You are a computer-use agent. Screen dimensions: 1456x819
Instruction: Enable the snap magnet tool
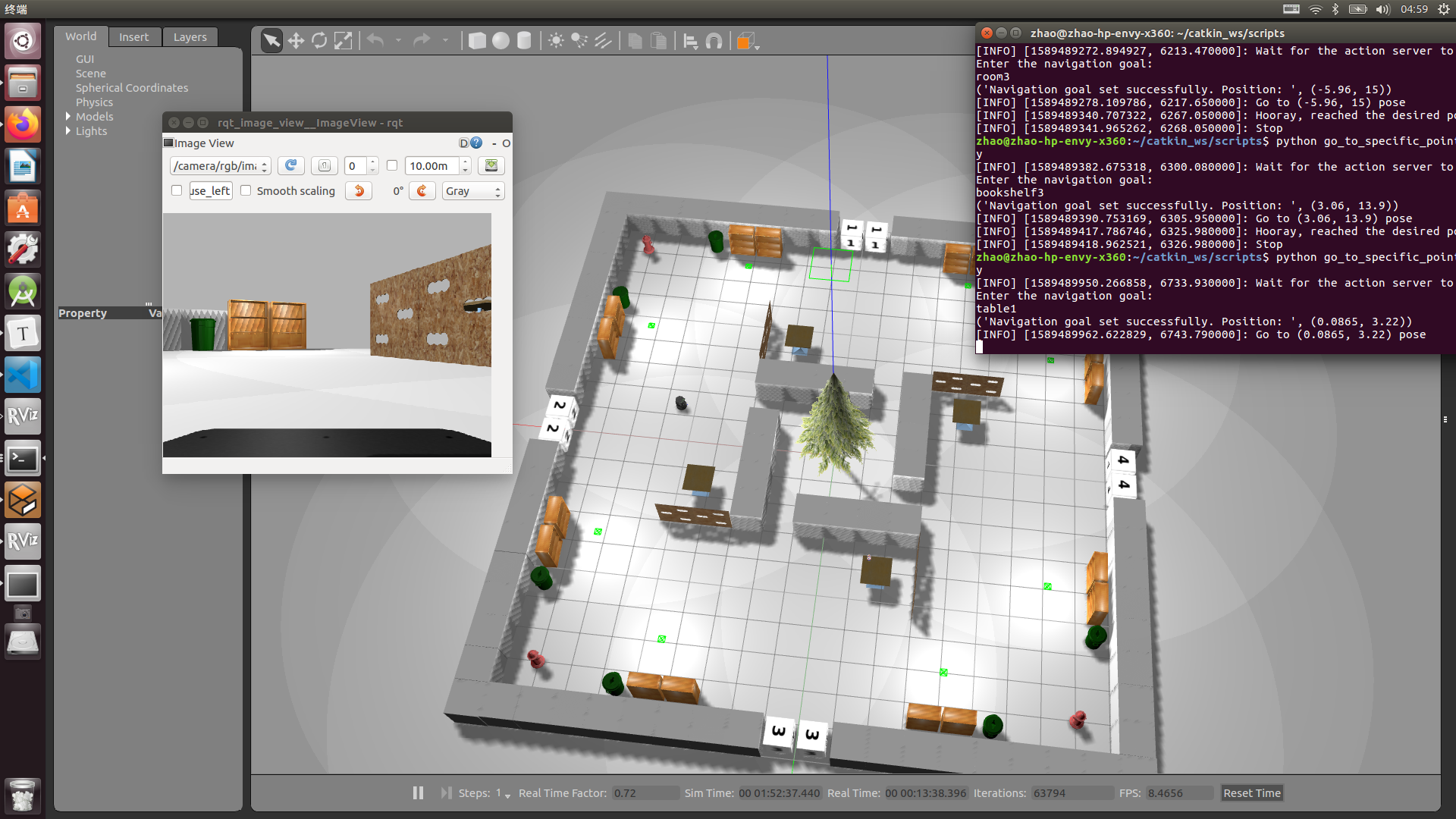click(x=714, y=41)
